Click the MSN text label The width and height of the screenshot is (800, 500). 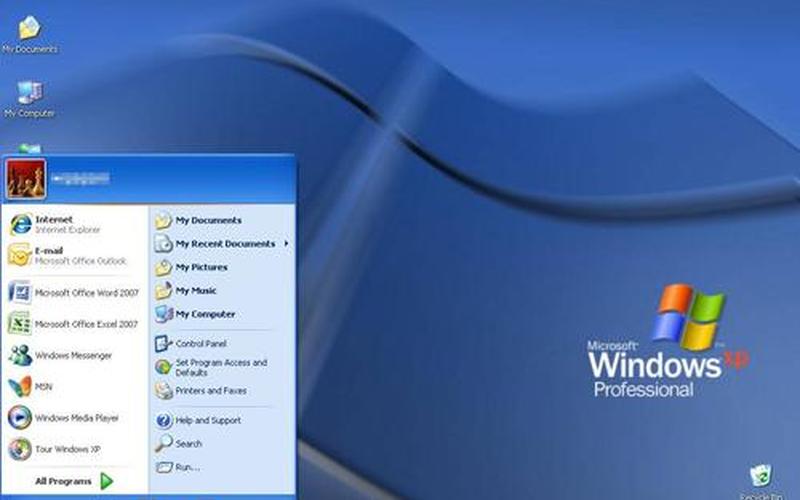[x=43, y=387]
